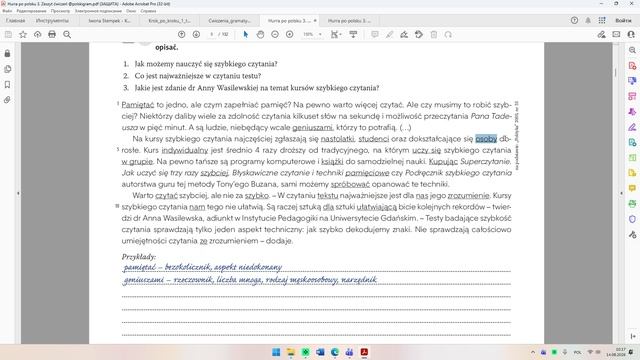The height and width of the screenshot is (360, 640).
Task: Open the search tools magnifier in right pane
Action: 632,50
